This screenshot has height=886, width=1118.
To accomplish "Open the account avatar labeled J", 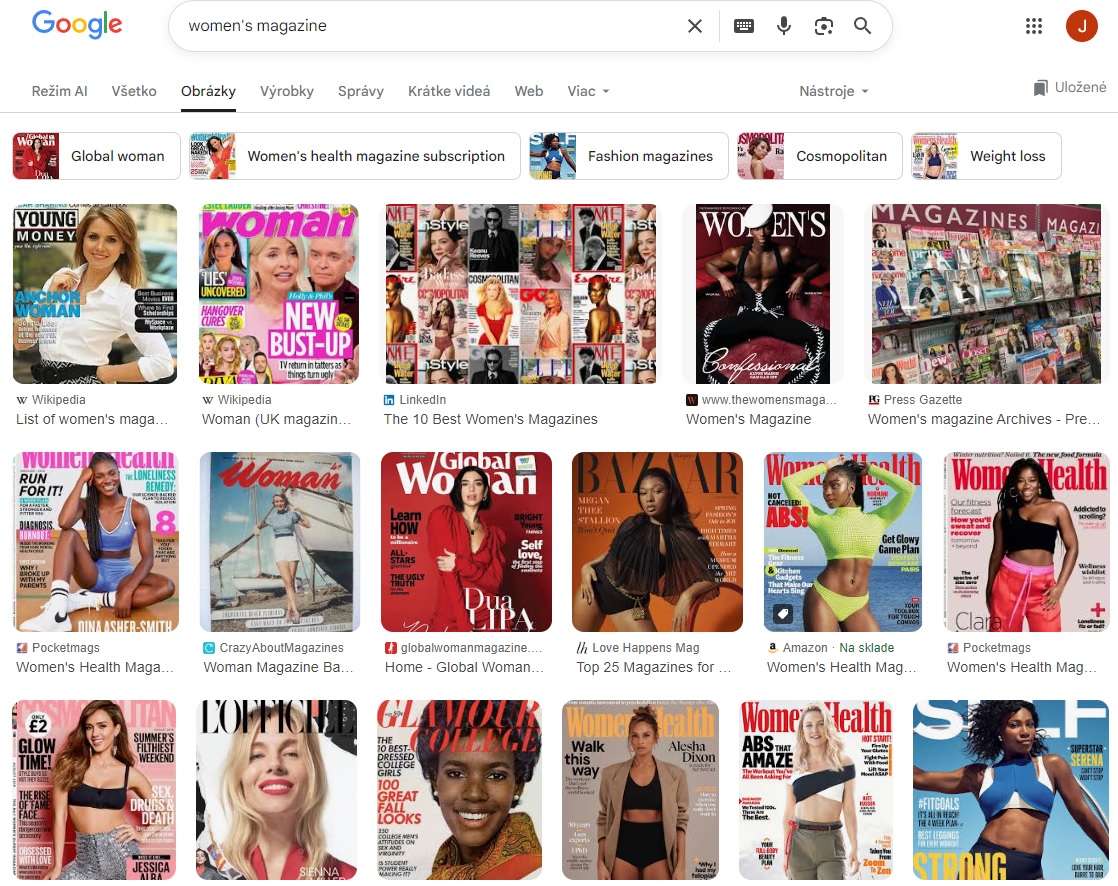I will click(x=1082, y=26).
